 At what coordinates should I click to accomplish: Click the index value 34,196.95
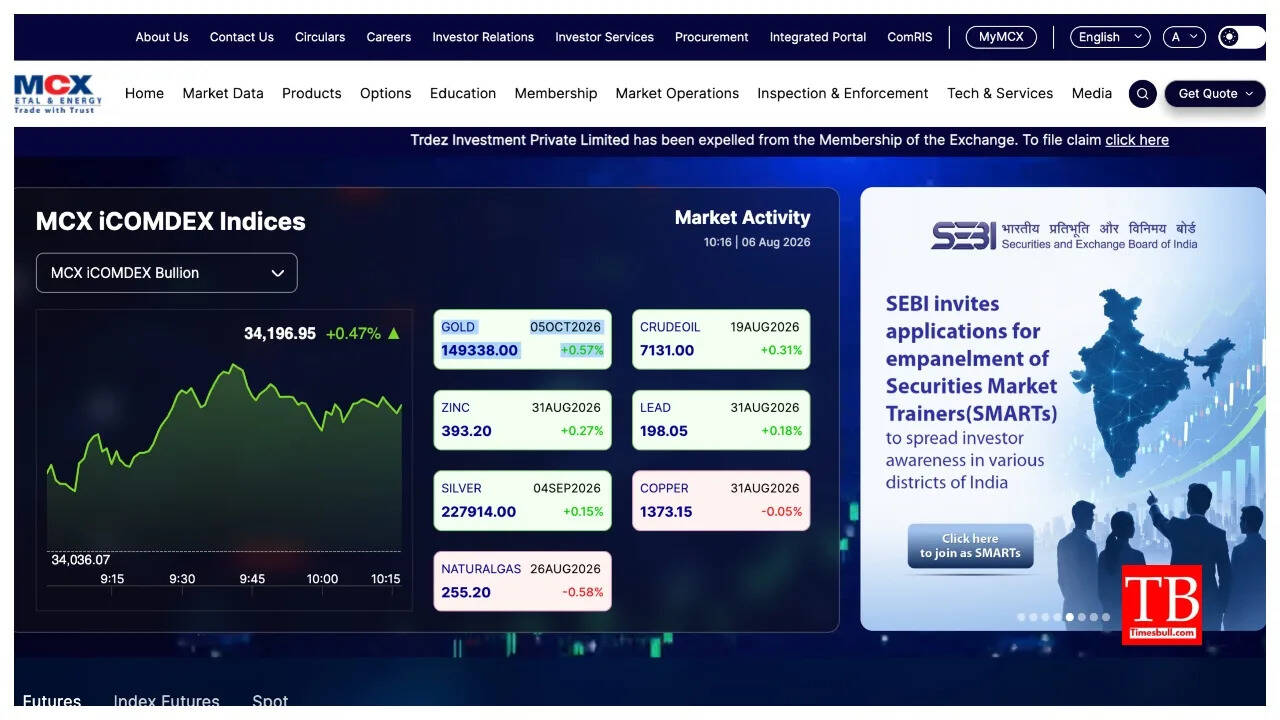[280, 334]
